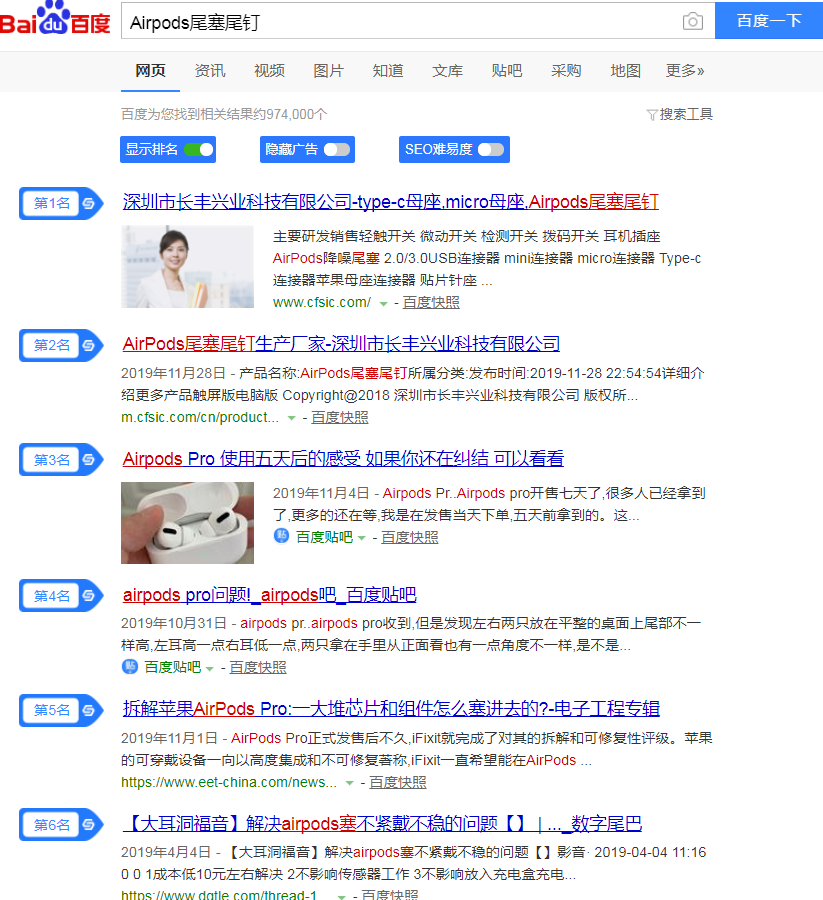
Task: Click the Baidu logo
Action: click(55, 19)
